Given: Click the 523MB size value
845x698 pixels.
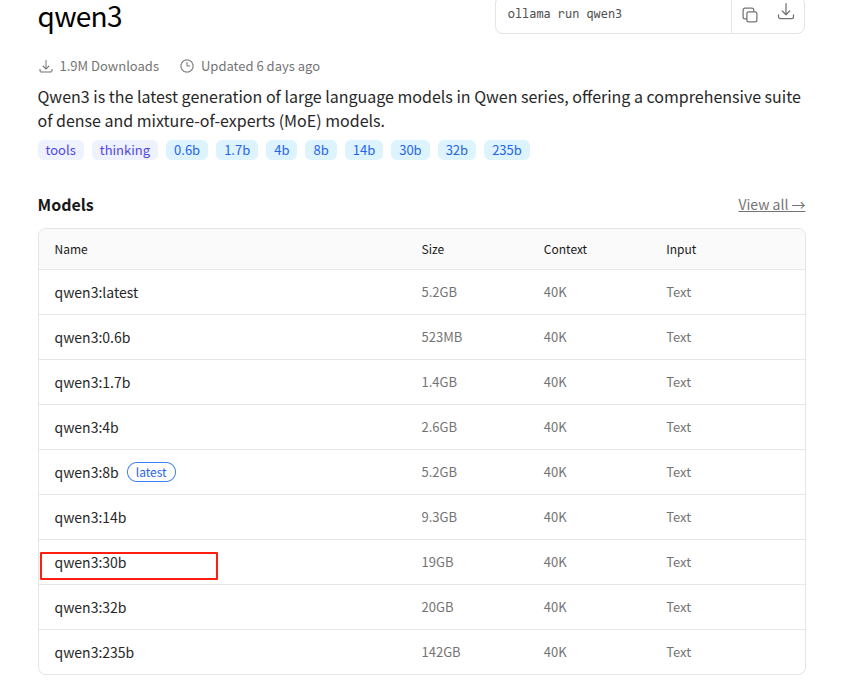Looking at the screenshot, I should point(442,337).
